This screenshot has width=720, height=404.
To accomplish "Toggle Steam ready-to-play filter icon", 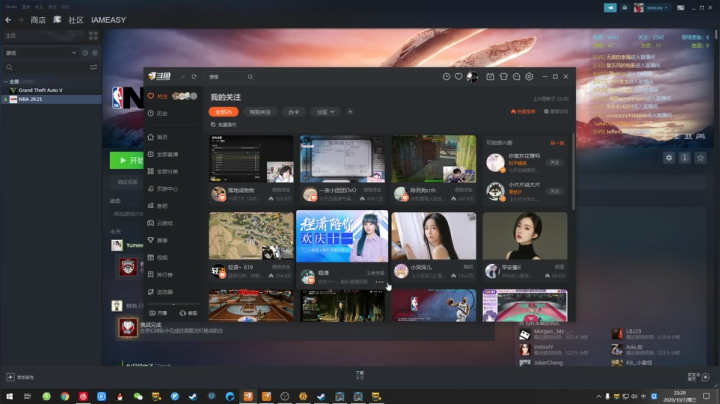I will coord(95,53).
